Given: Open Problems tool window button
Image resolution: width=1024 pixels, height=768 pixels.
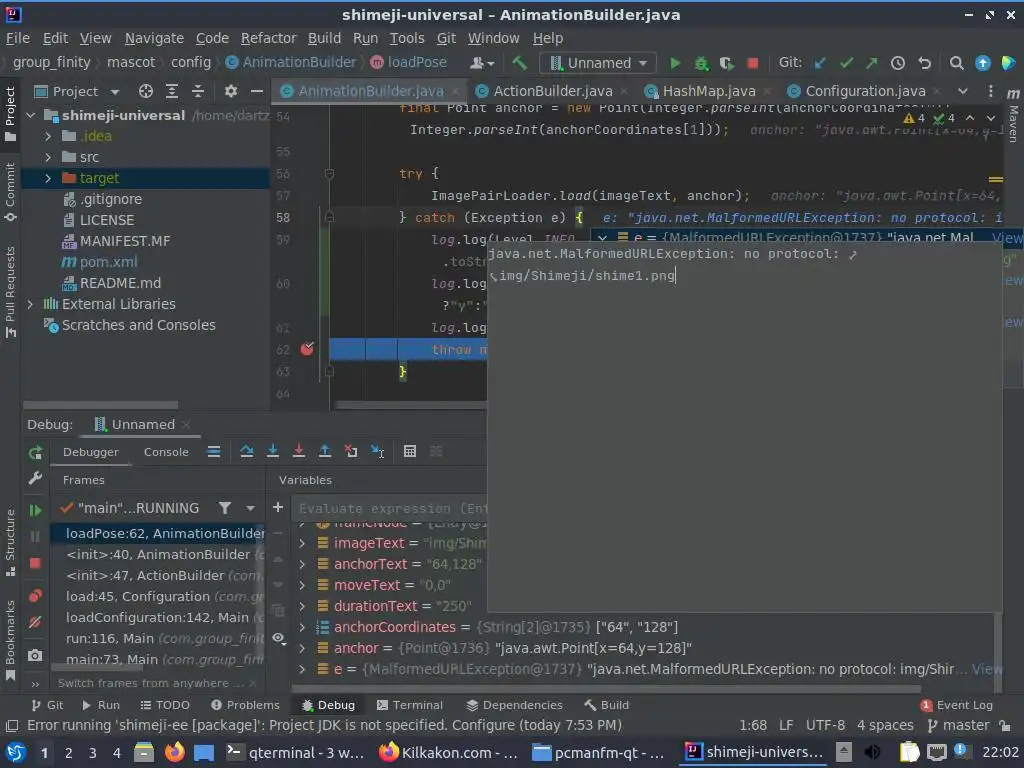Looking at the screenshot, I should click(246, 705).
